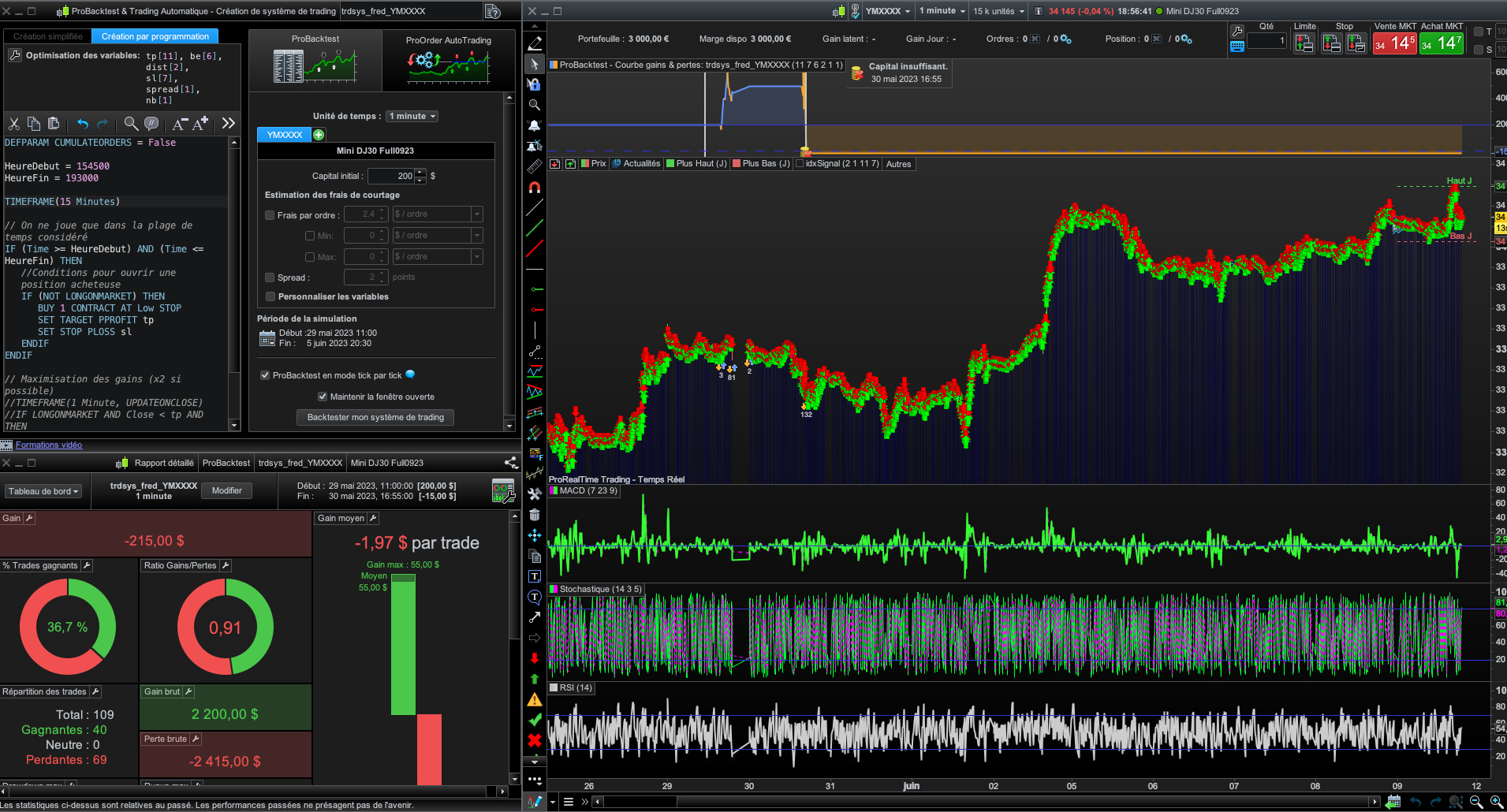Image resolution: width=1507 pixels, height=812 pixels.
Task: Open the Tableau de bord dropdown
Action: click(x=43, y=491)
